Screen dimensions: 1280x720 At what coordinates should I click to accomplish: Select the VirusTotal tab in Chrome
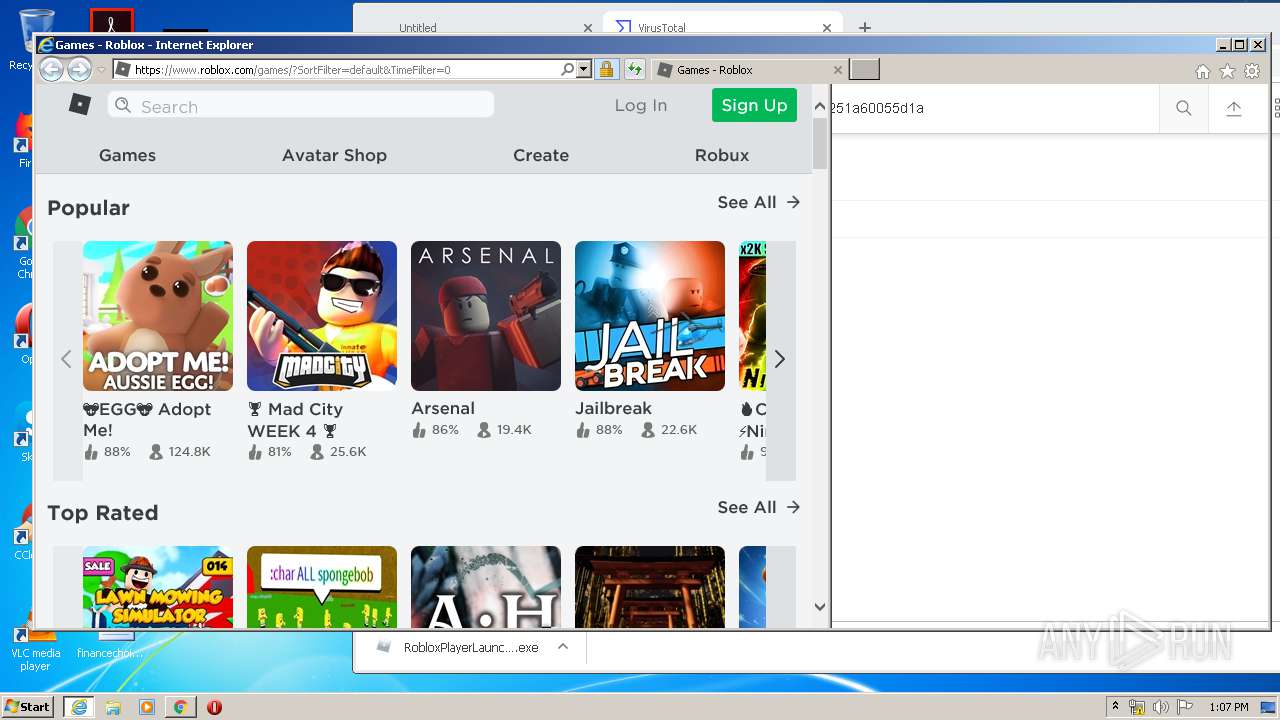tap(722, 26)
